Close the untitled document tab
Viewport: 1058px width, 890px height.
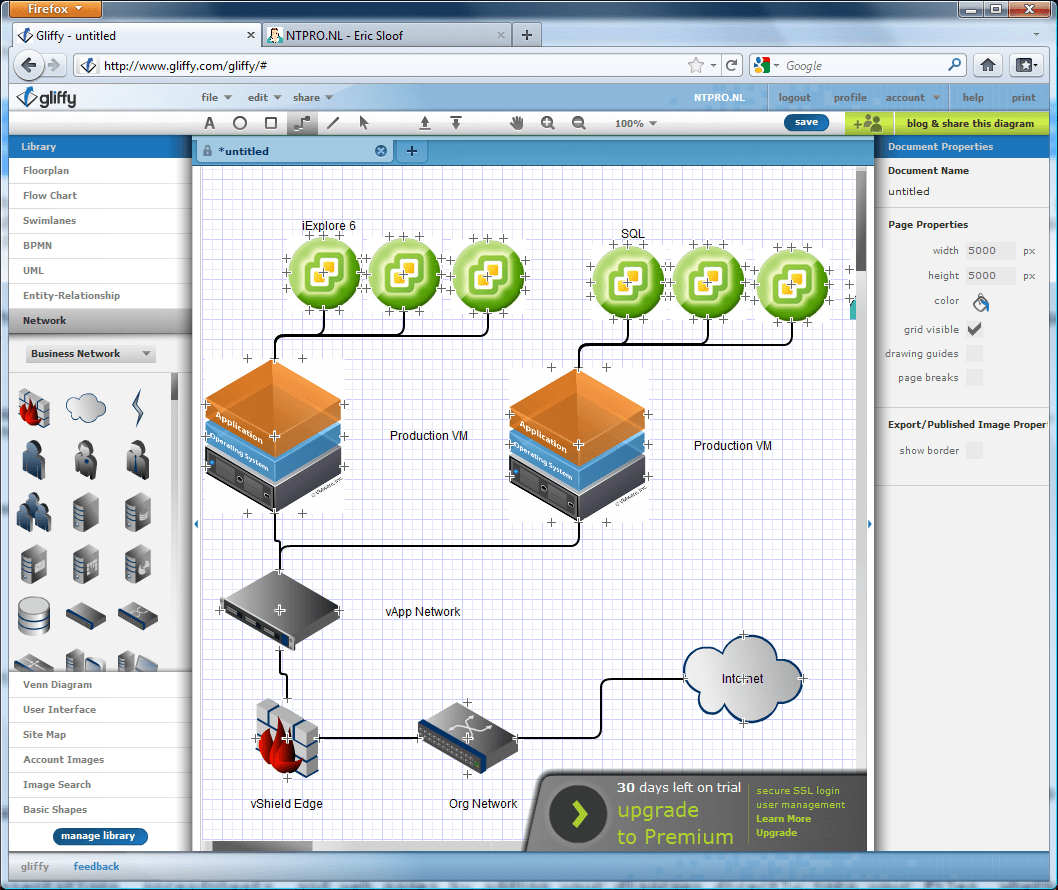click(381, 151)
